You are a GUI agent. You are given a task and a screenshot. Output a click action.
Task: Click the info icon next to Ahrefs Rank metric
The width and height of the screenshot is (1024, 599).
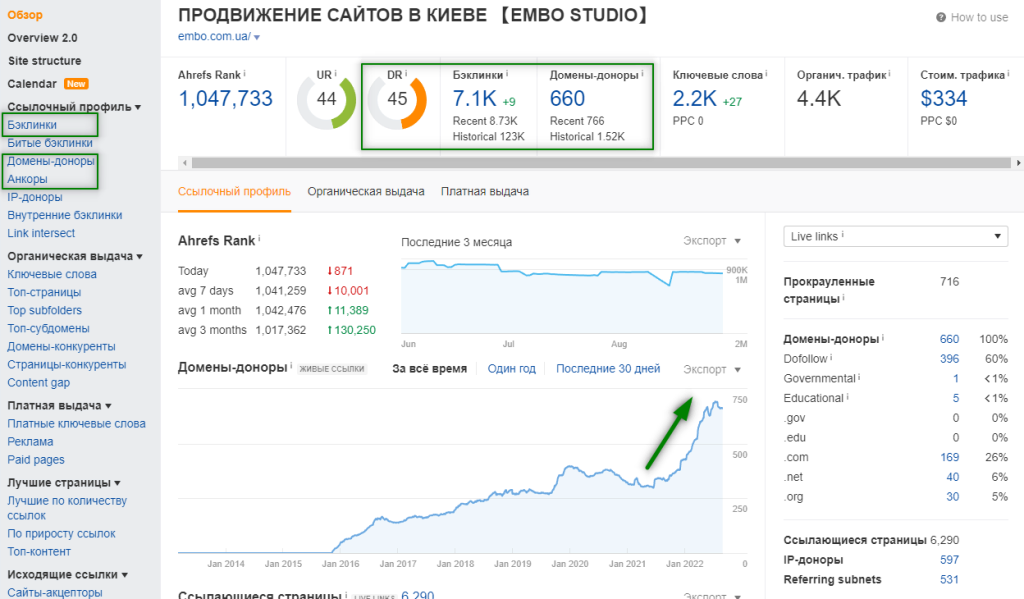point(245,74)
